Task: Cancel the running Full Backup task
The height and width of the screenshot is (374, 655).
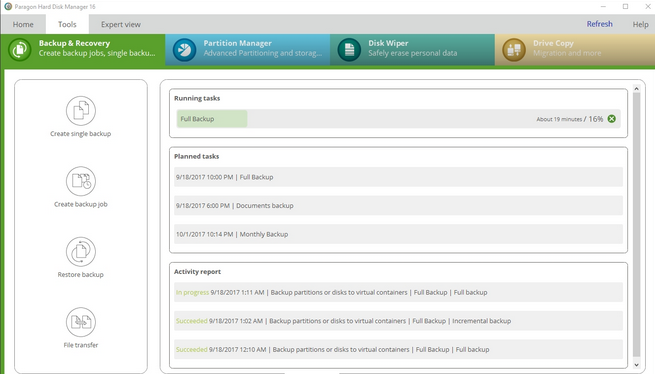Action: 612,119
